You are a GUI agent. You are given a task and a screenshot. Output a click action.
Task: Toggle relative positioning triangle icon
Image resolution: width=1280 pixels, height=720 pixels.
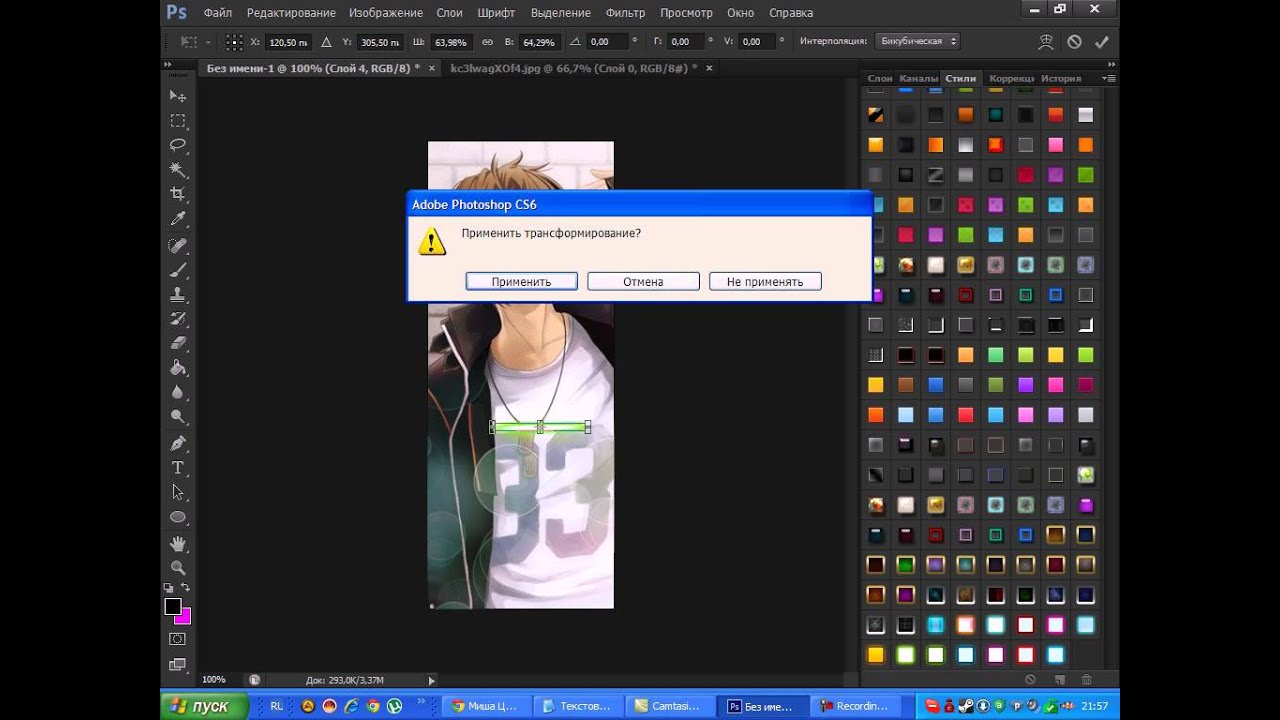click(x=326, y=42)
